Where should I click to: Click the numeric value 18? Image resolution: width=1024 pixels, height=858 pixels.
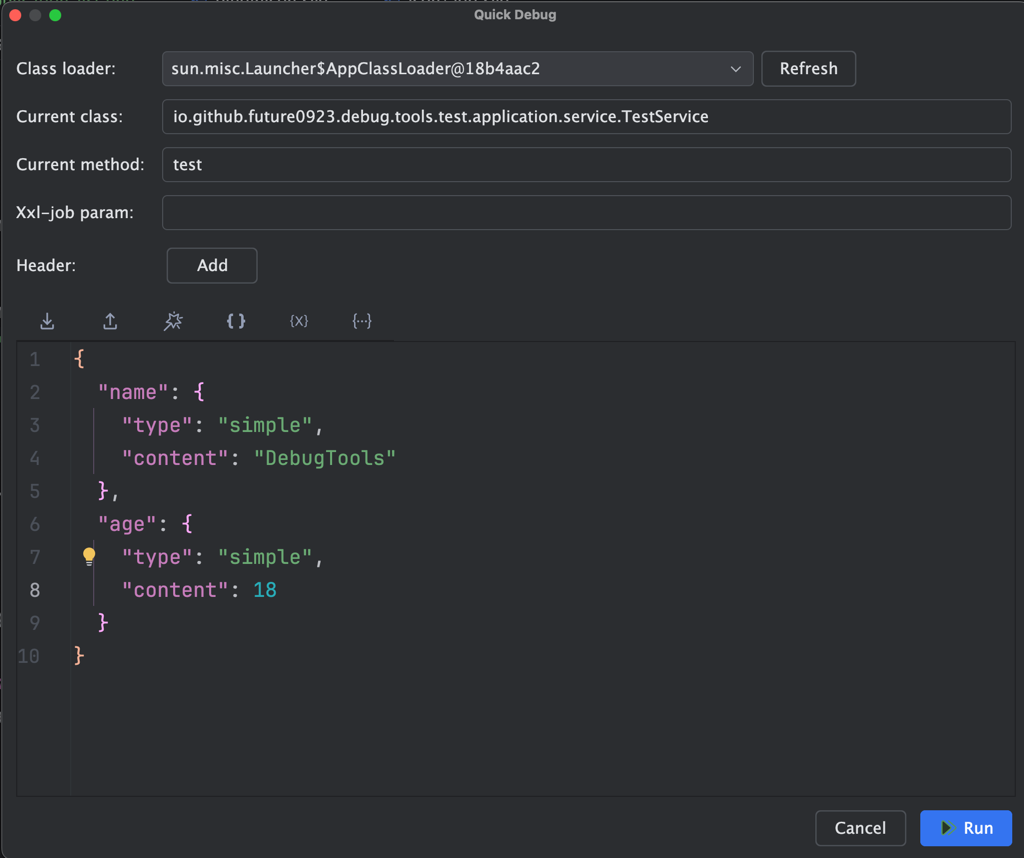click(x=264, y=590)
